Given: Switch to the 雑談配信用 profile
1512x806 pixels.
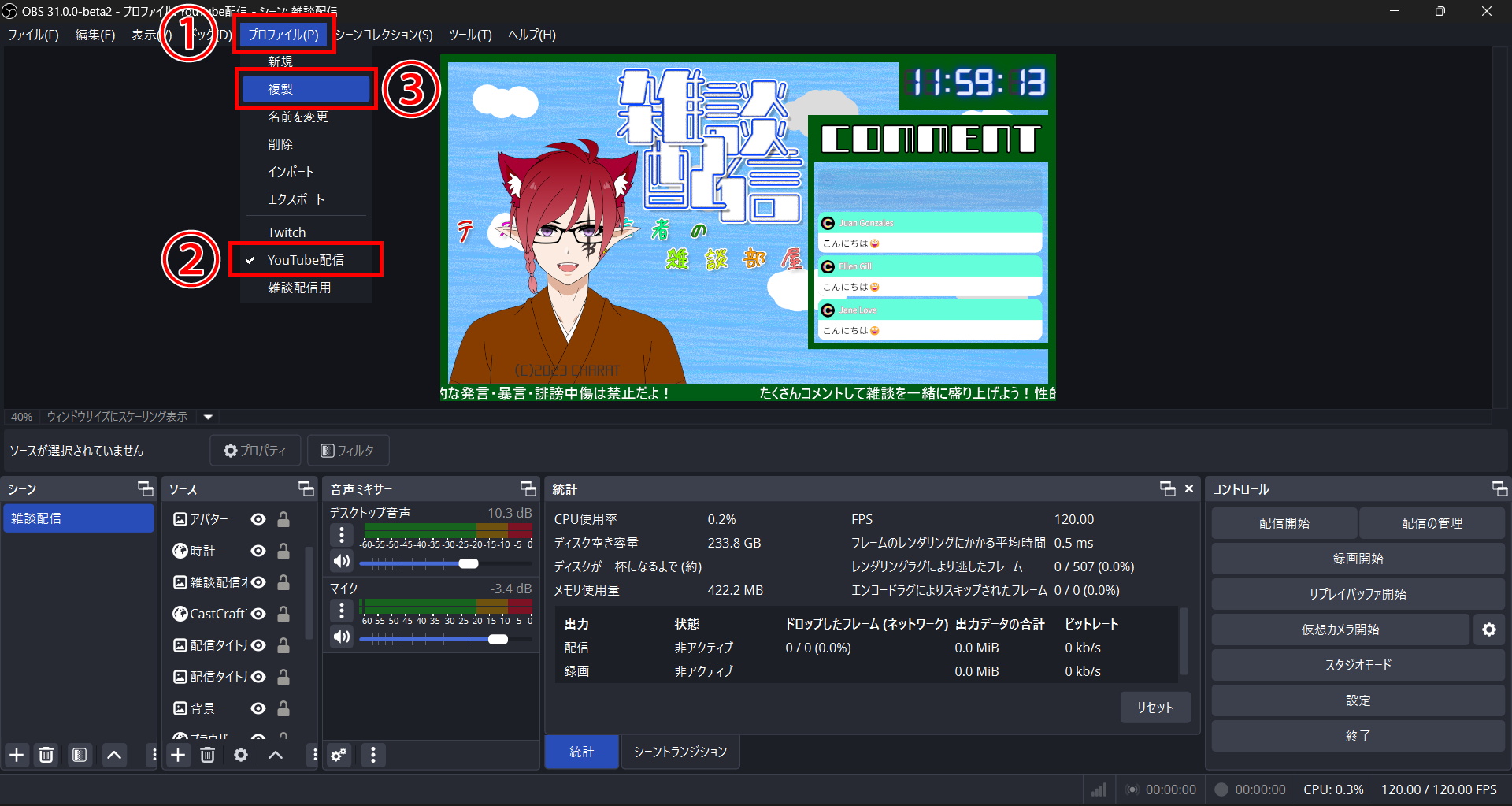Looking at the screenshot, I should point(306,288).
